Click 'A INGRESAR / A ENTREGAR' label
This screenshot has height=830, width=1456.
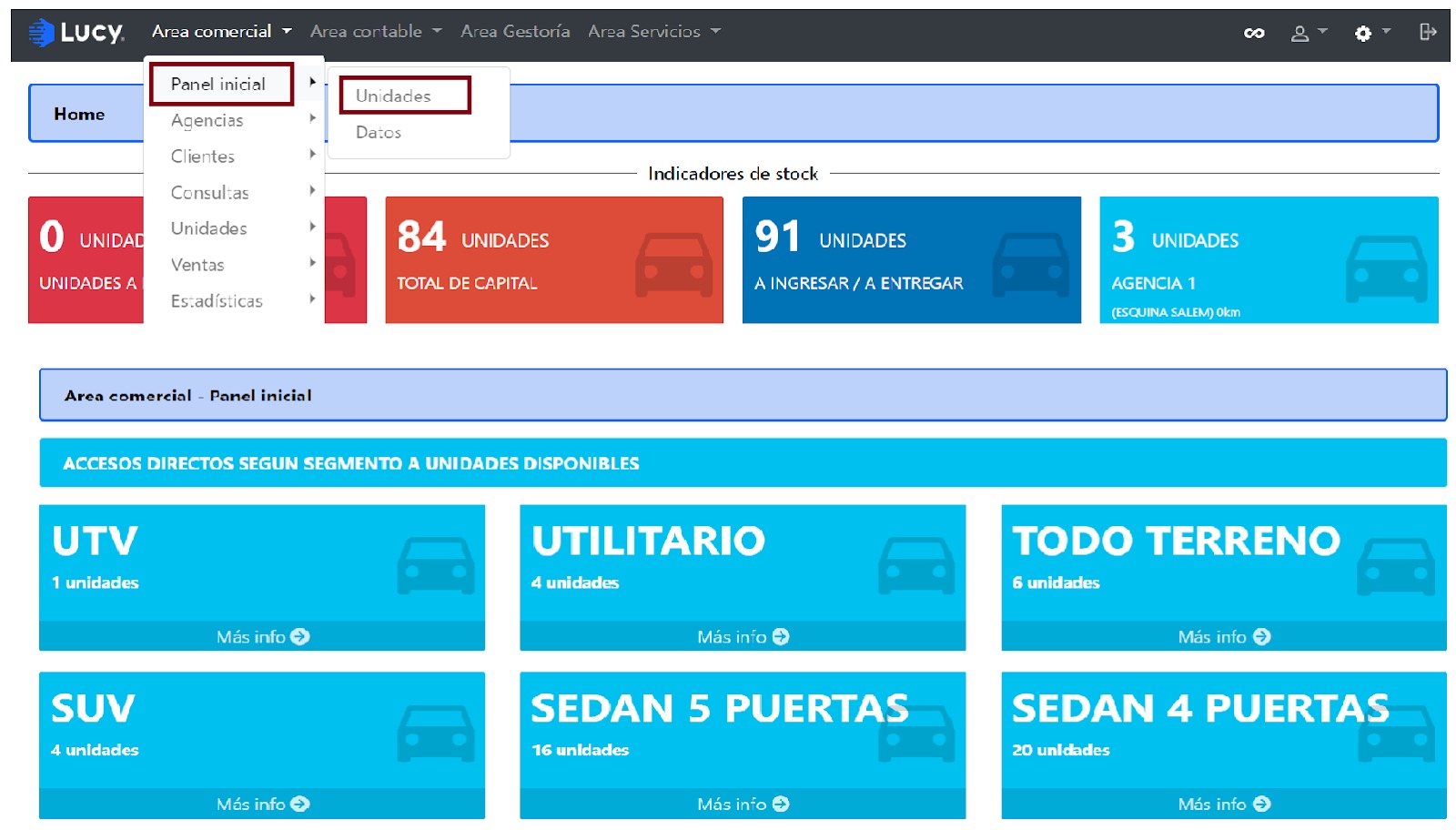859,284
